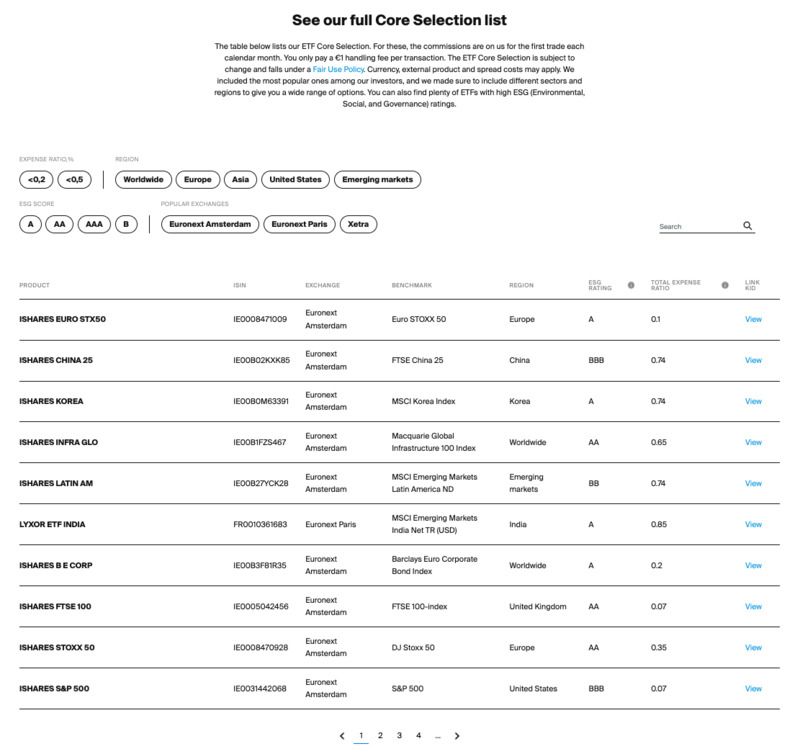Select ISHARES EURO STX50 product name
Viewport: 800px width, 754px height.
pyautogui.click(x=63, y=319)
